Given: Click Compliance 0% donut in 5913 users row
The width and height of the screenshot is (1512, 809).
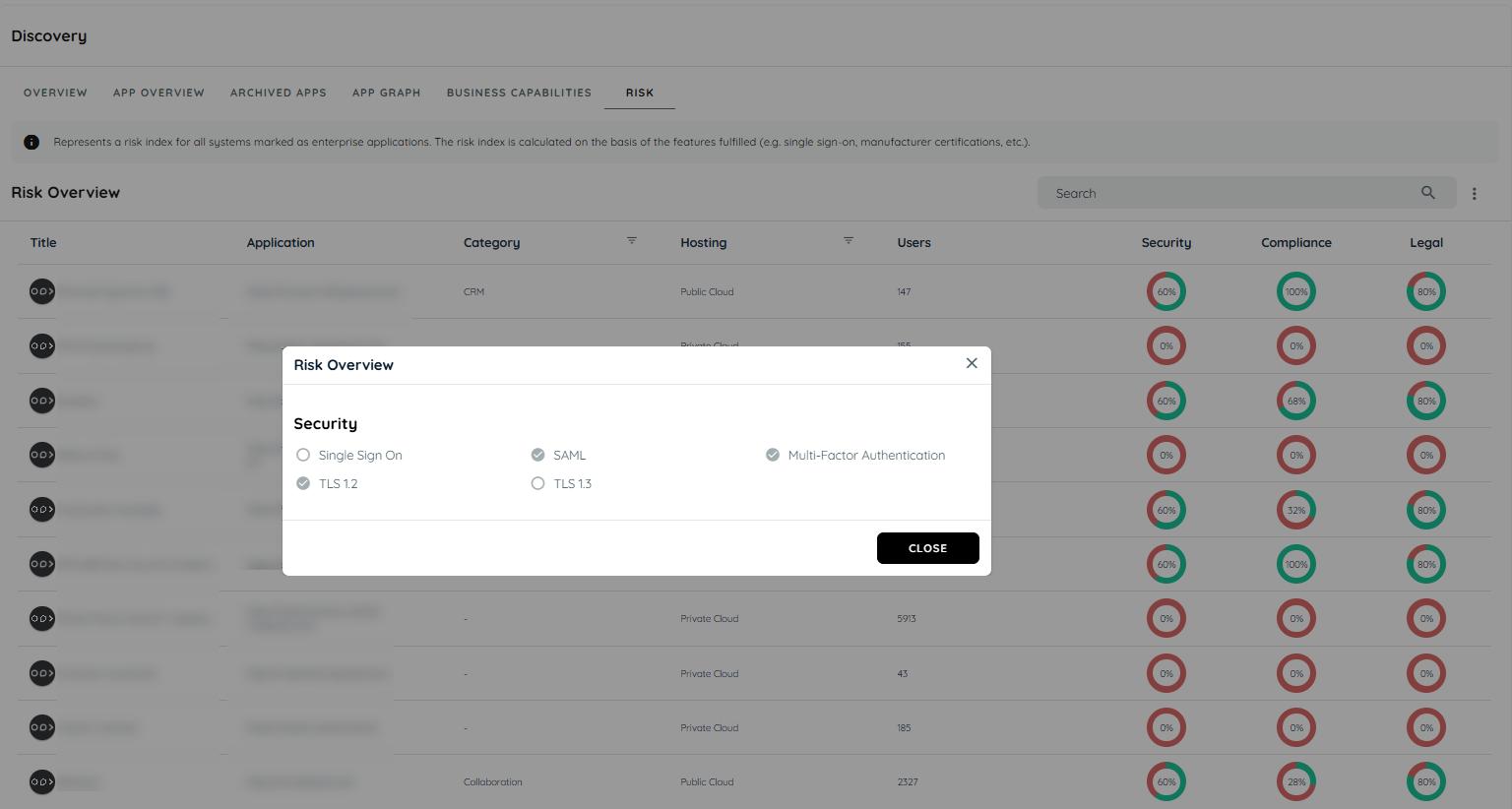Looking at the screenshot, I should (1296, 618).
